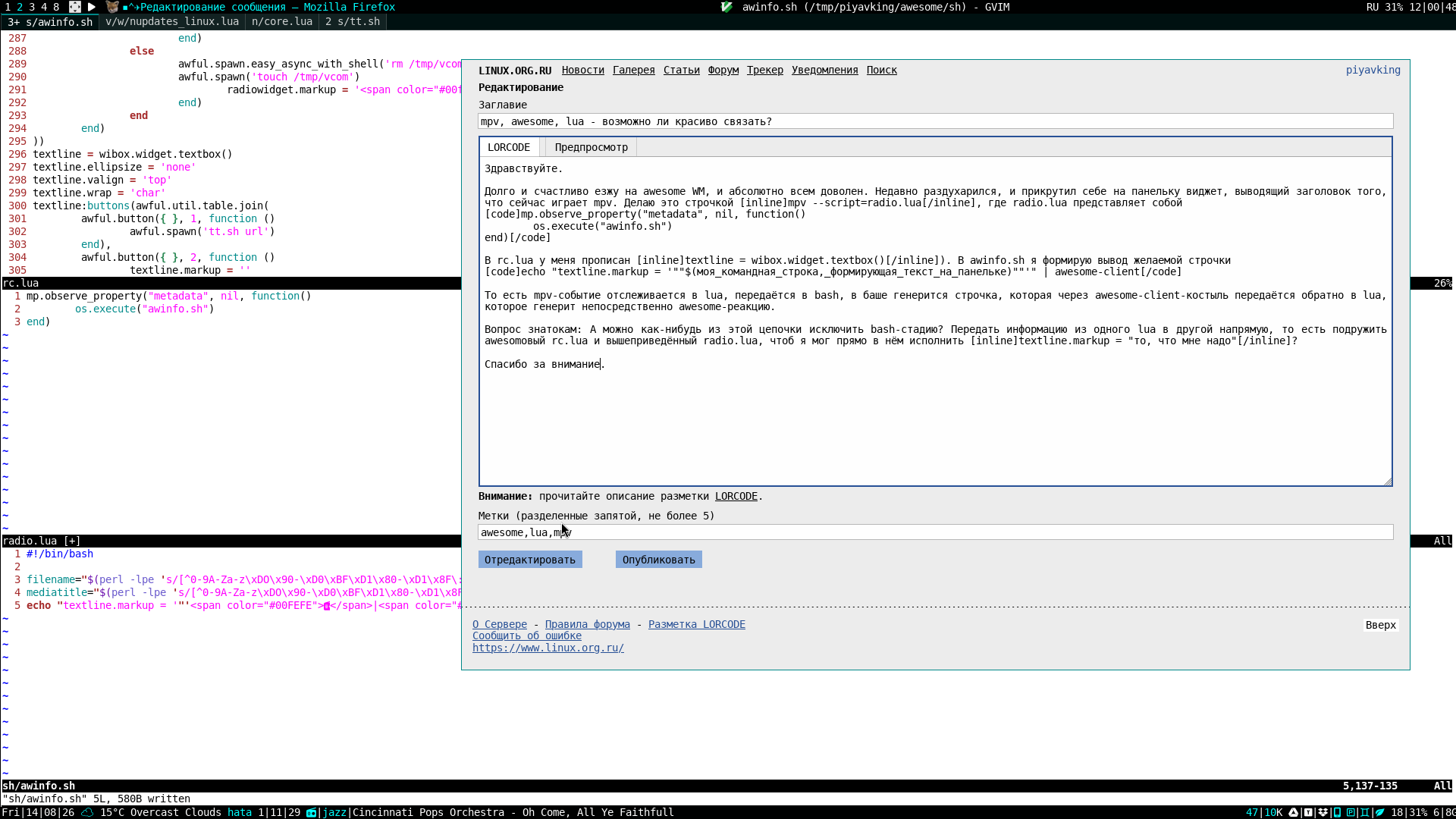Click the jazz station label in bottom bar
Image resolution: width=1456 pixels, height=819 pixels.
[x=334, y=812]
